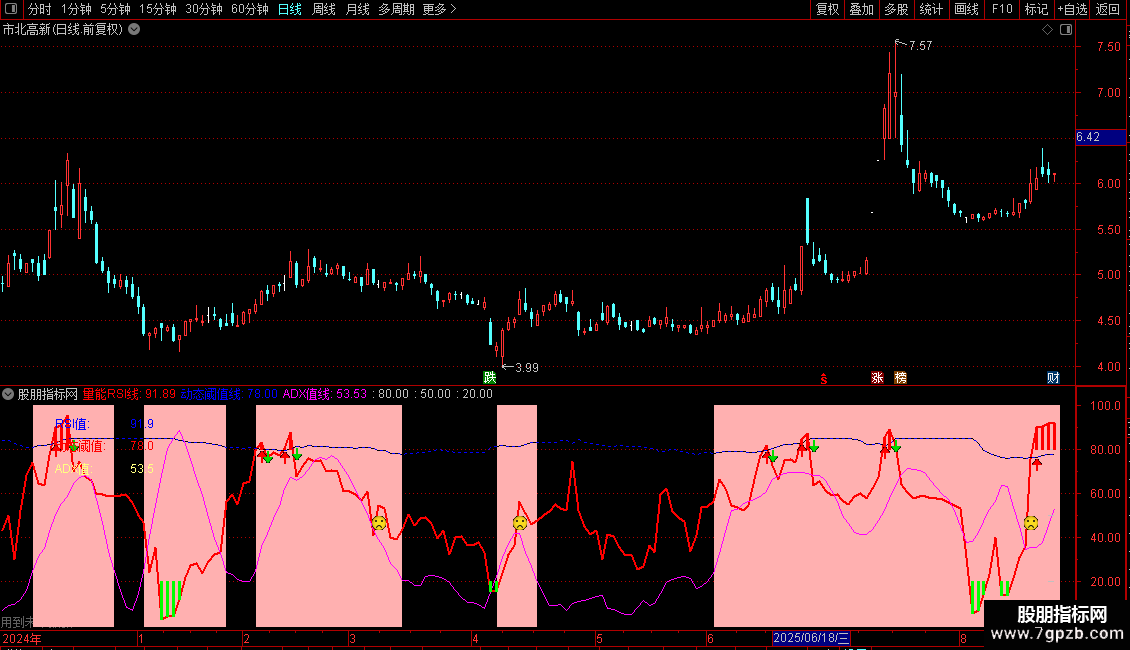This screenshot has width=1130, height=650.
Task: Click the sad face icon near month 8
Action: pos(1031,522)
